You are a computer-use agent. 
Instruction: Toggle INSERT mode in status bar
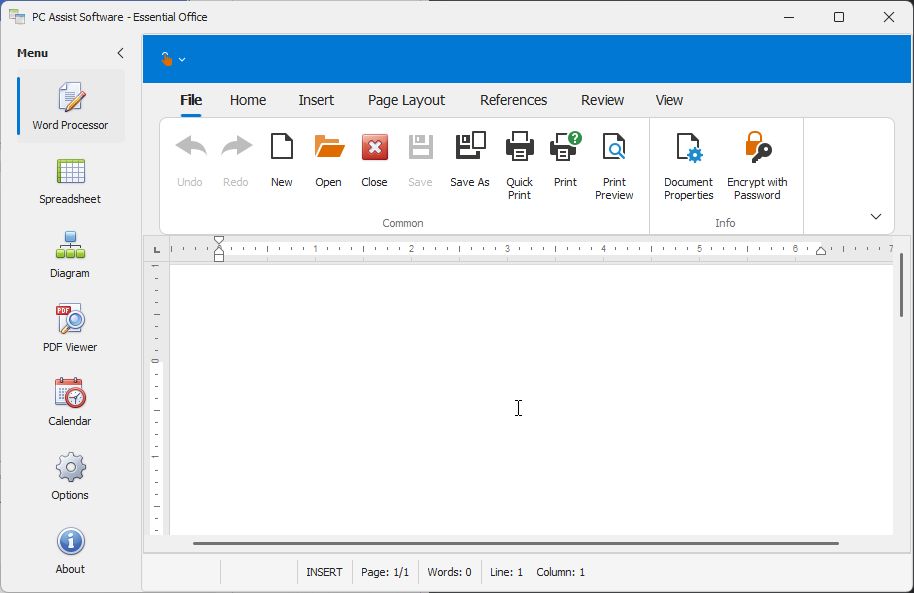(x=324, y=572)
